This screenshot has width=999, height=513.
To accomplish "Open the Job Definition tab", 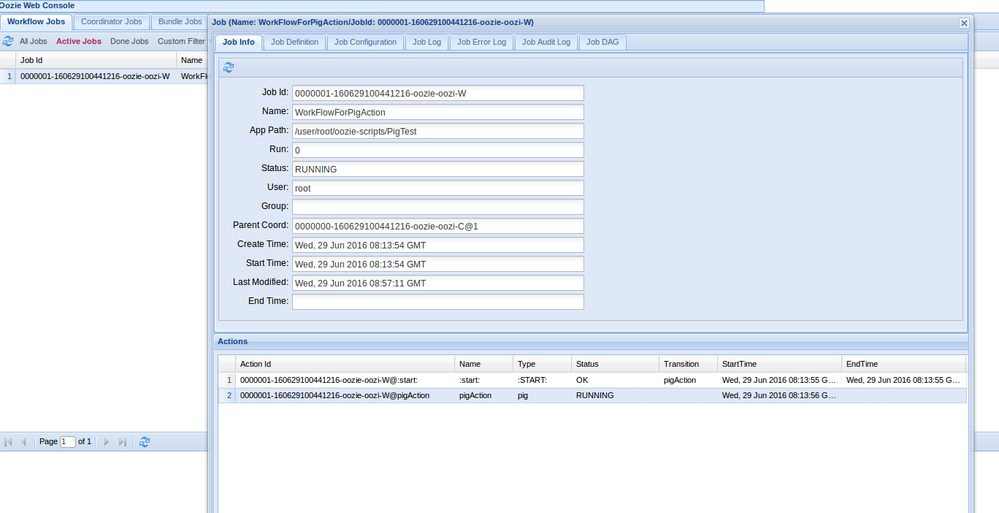I will click(294, 42).
